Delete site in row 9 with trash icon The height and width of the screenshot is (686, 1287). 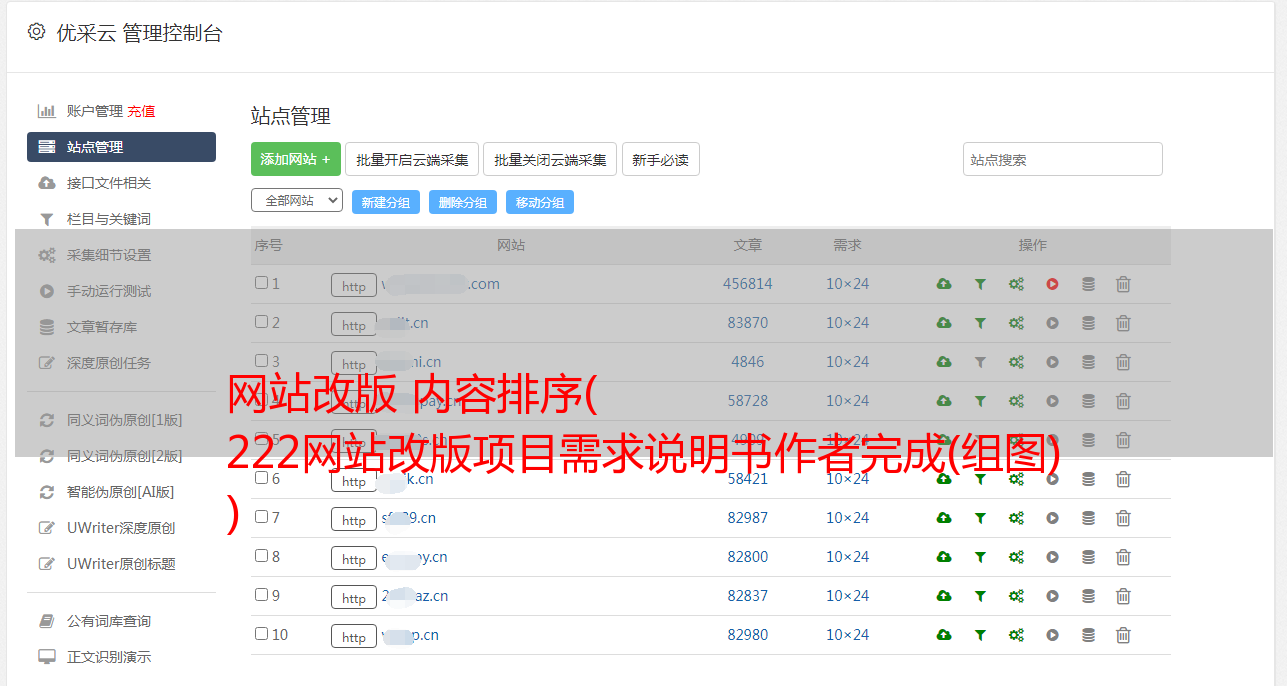(1123, 596)
